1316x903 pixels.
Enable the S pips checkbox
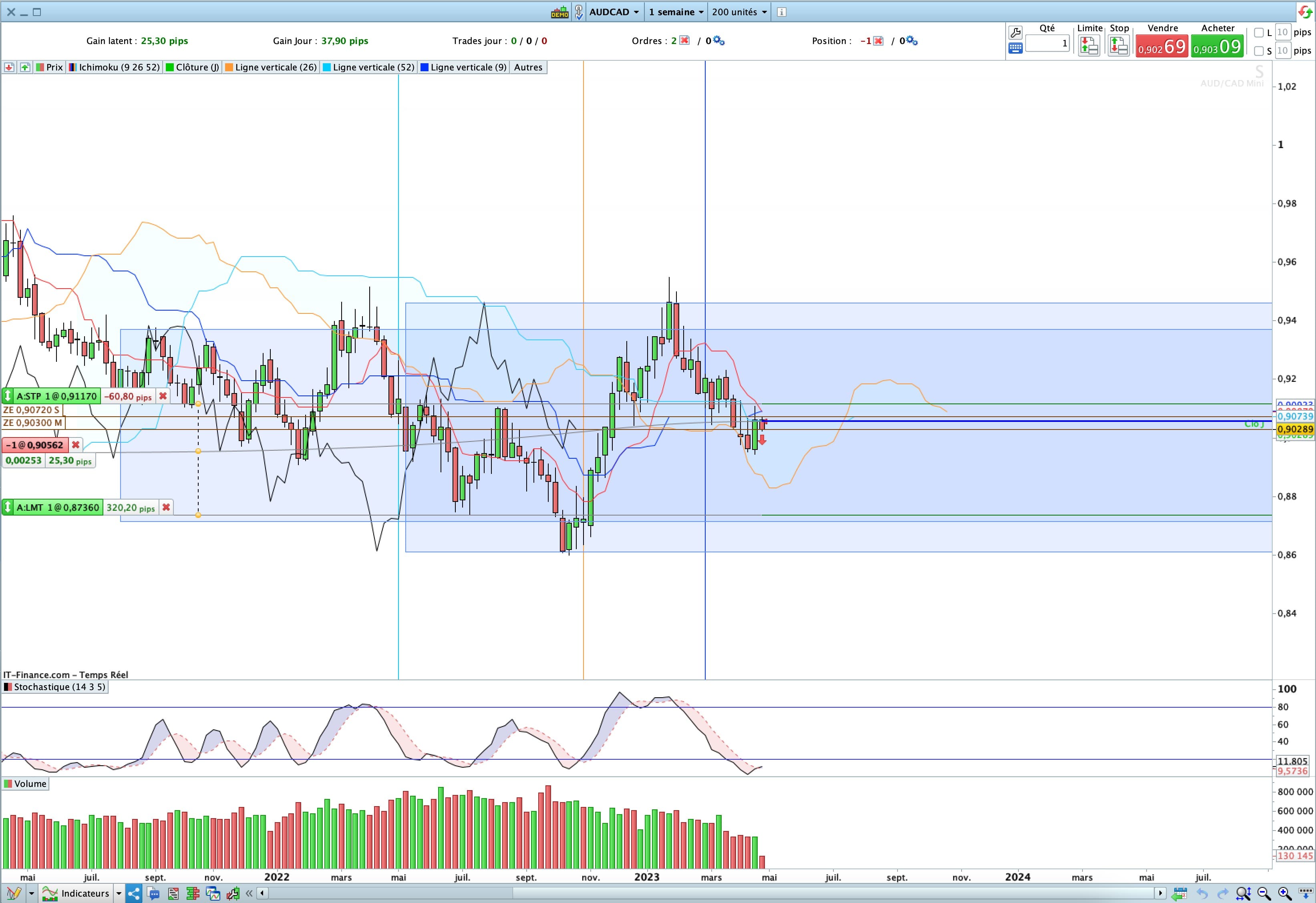point(1259,51)
